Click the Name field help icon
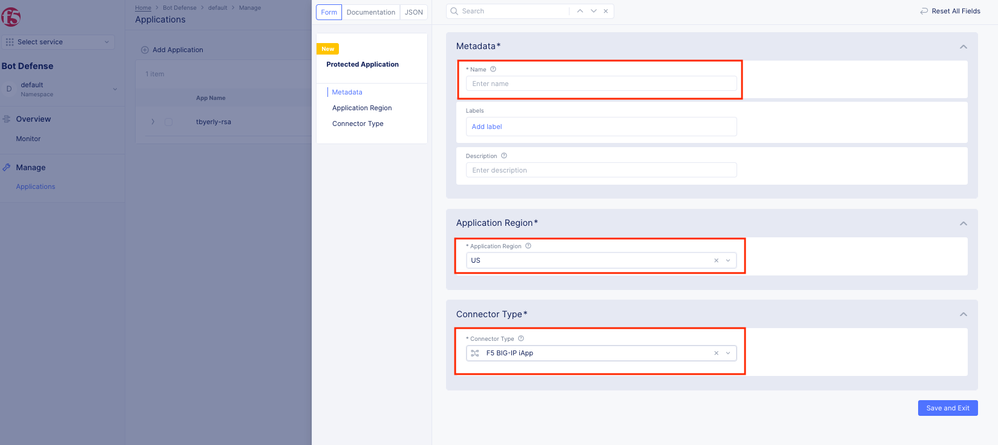The height and width of the screenshot is (445, 998). click(x=493, y=70)
